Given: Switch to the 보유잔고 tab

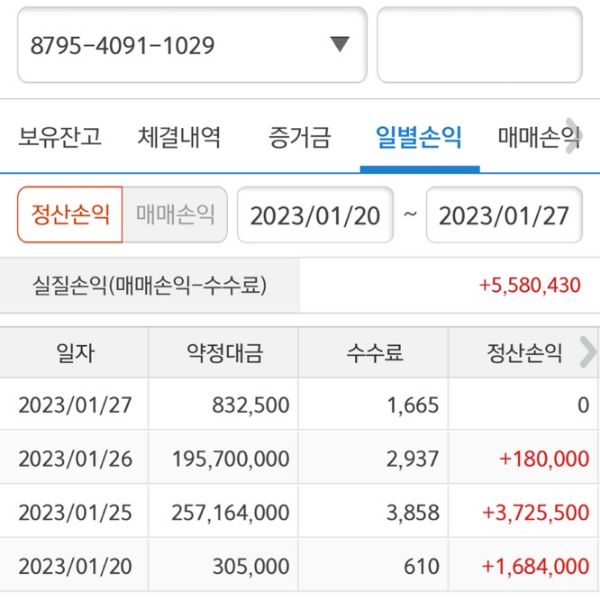Looking at the screenshot, I should click(x=60, y=137).
